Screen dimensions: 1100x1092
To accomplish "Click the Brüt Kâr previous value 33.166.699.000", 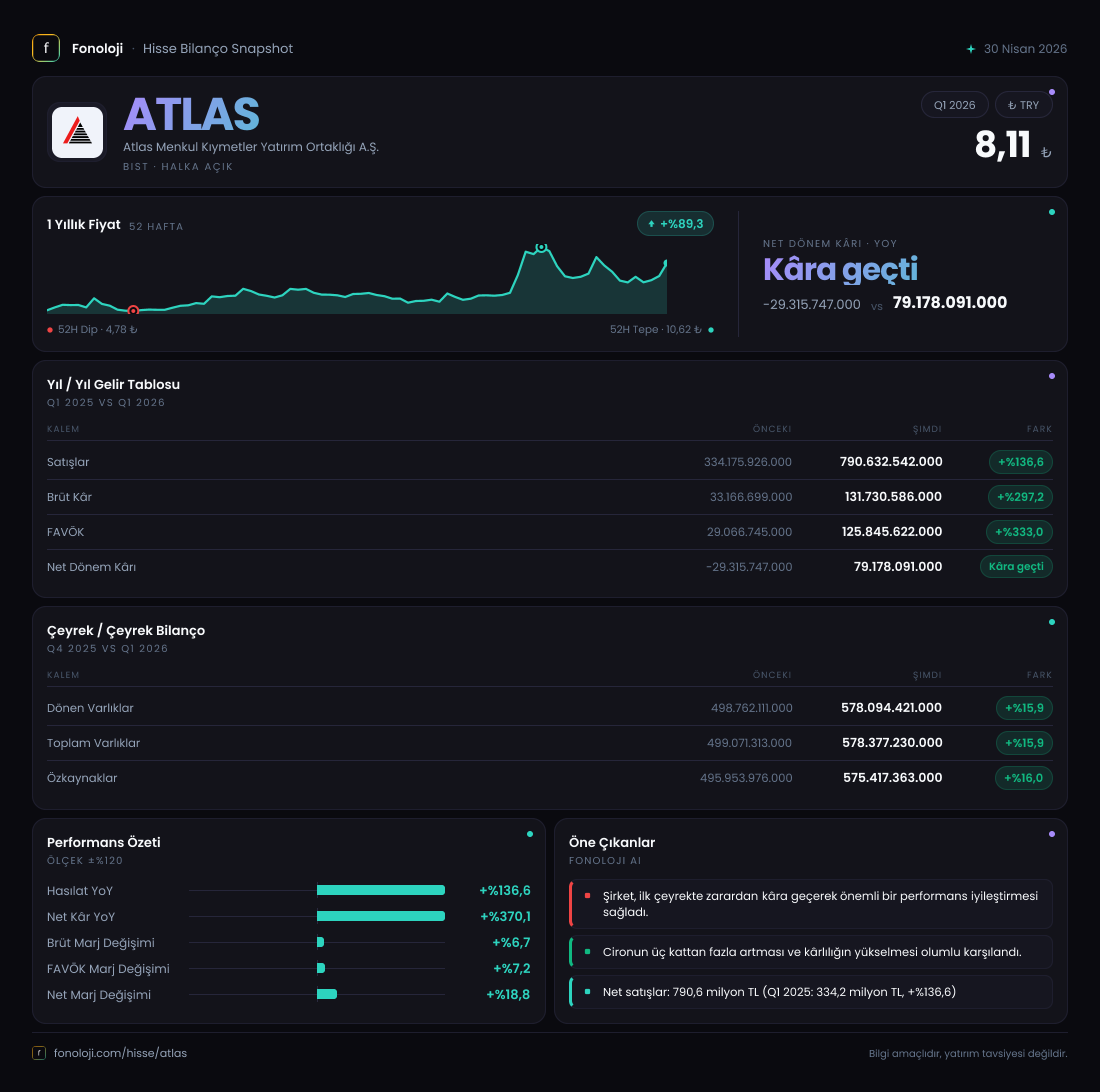I will coord(750,497).
